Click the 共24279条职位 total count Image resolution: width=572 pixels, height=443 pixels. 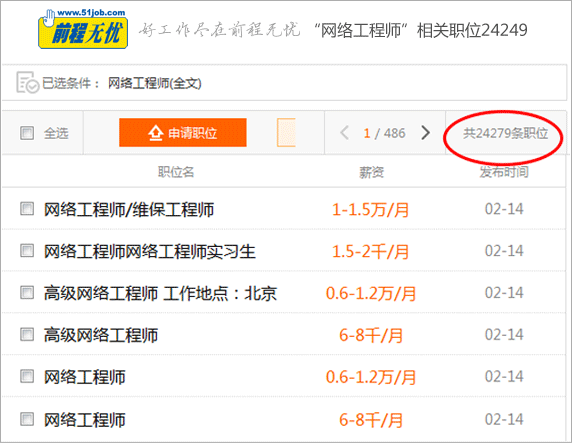pyautogui.click(x=505, y=133)
